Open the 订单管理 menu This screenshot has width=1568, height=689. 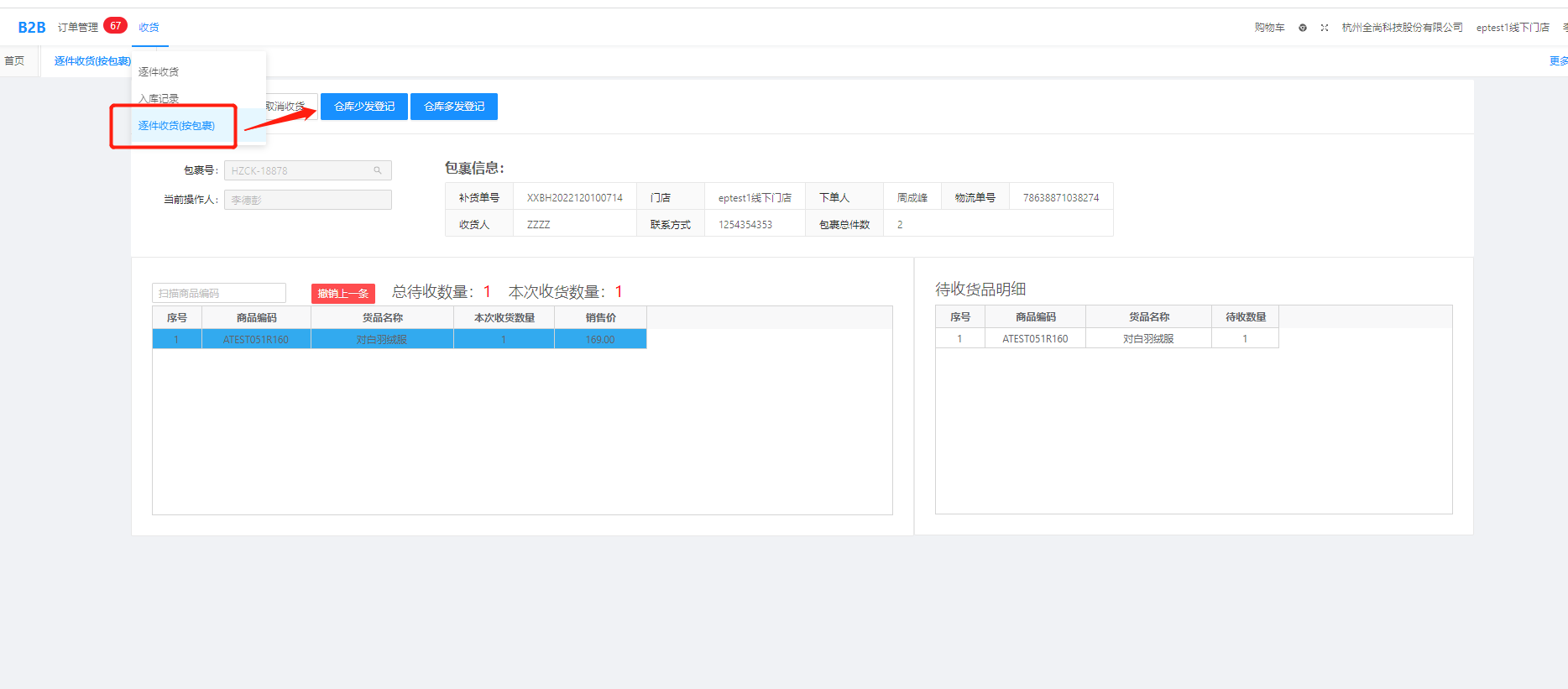click(78, 28)
